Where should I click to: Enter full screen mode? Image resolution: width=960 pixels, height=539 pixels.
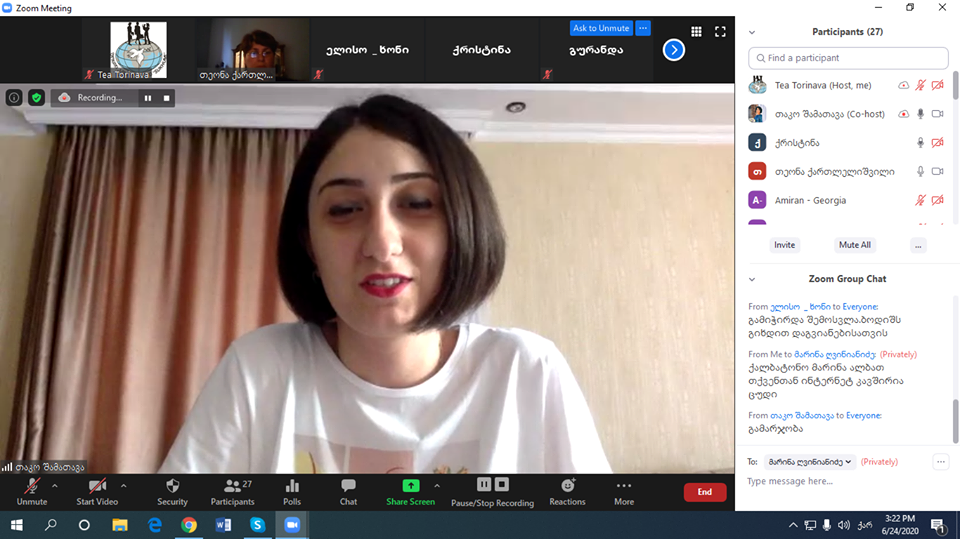(720, 31)
